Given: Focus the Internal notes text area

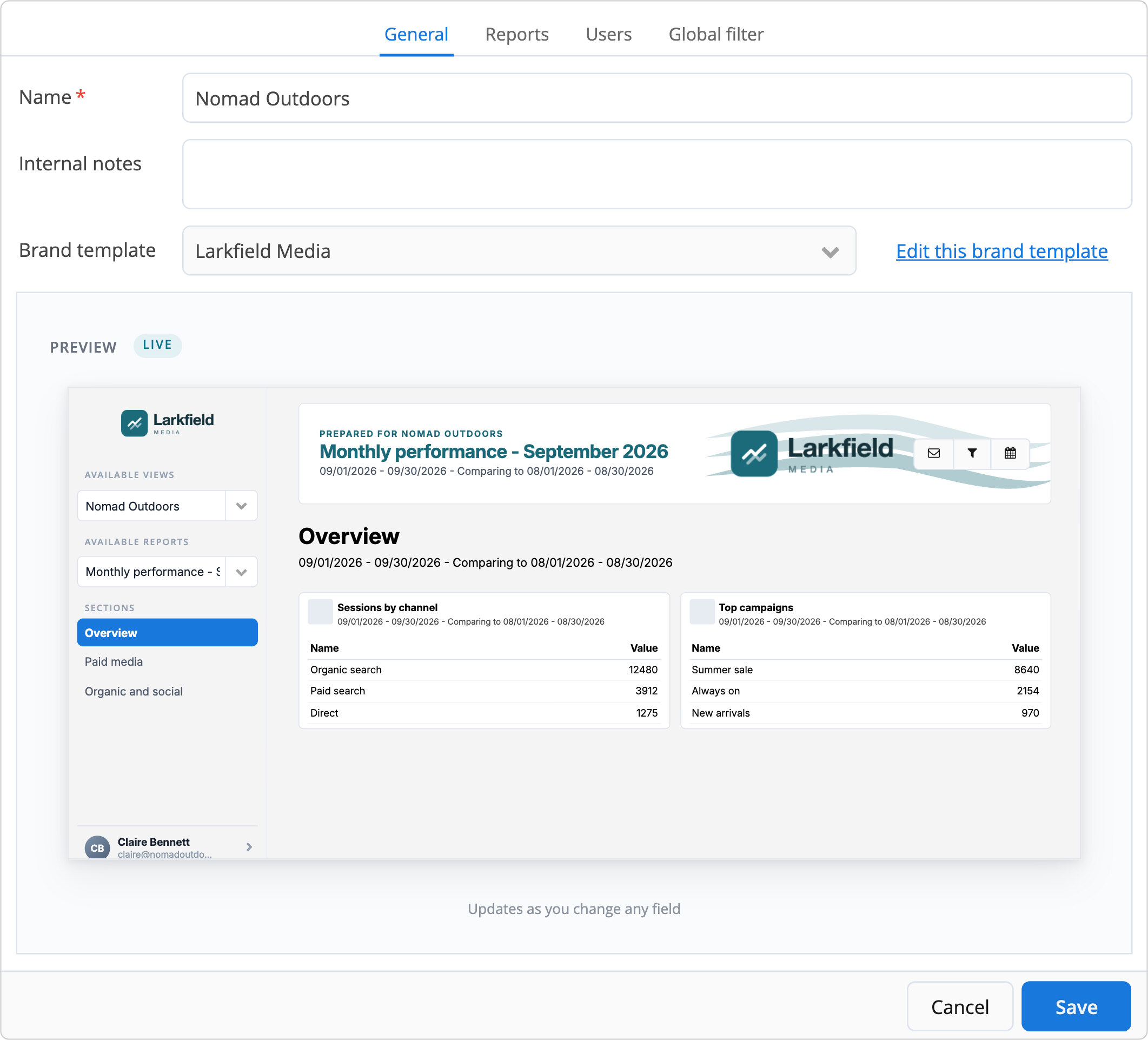Looking at the screenshot, I should (656, 174).
